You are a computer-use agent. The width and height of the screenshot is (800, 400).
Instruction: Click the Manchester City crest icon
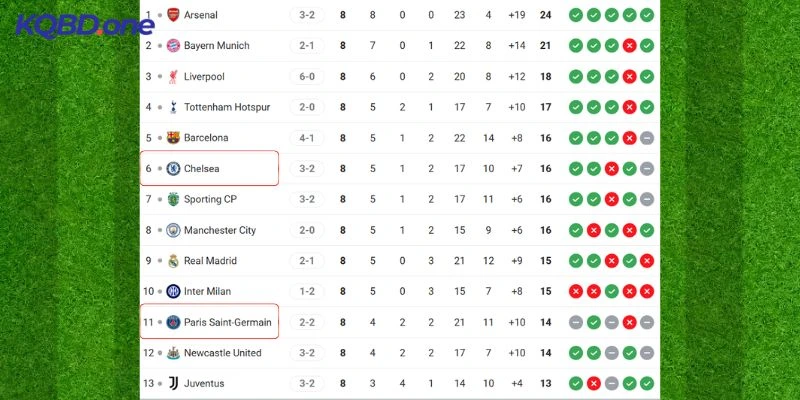pyautogui.click(x=173, y=230)
